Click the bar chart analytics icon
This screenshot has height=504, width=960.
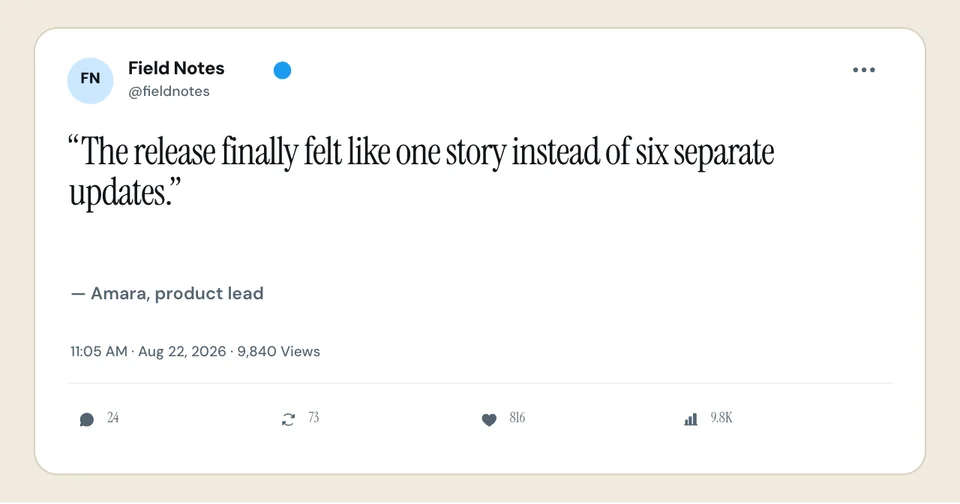(x=691, y=419)
